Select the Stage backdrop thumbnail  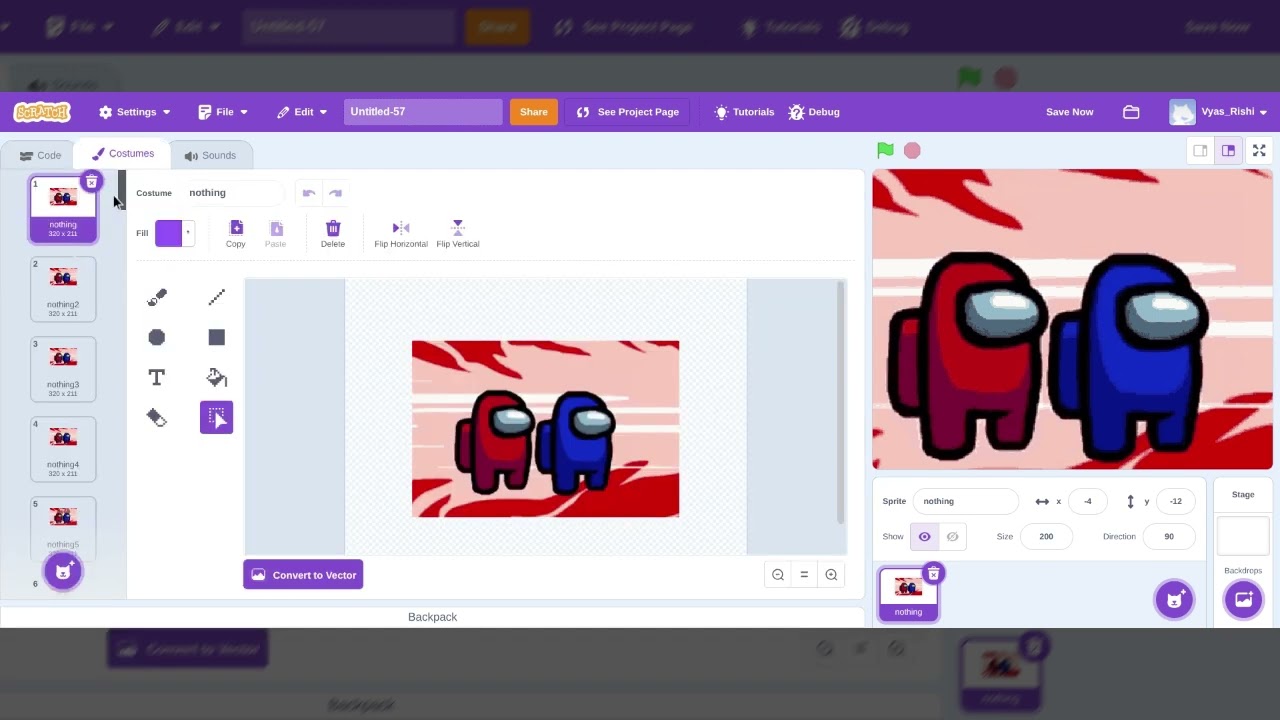(1243, 535)
